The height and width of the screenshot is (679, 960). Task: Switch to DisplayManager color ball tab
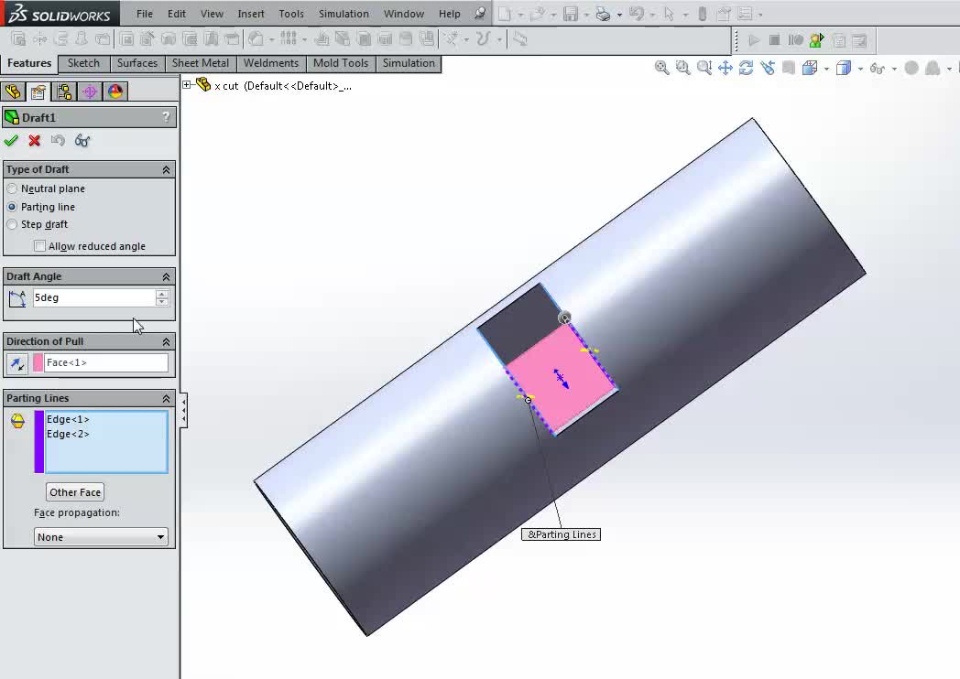click(115, 92)
